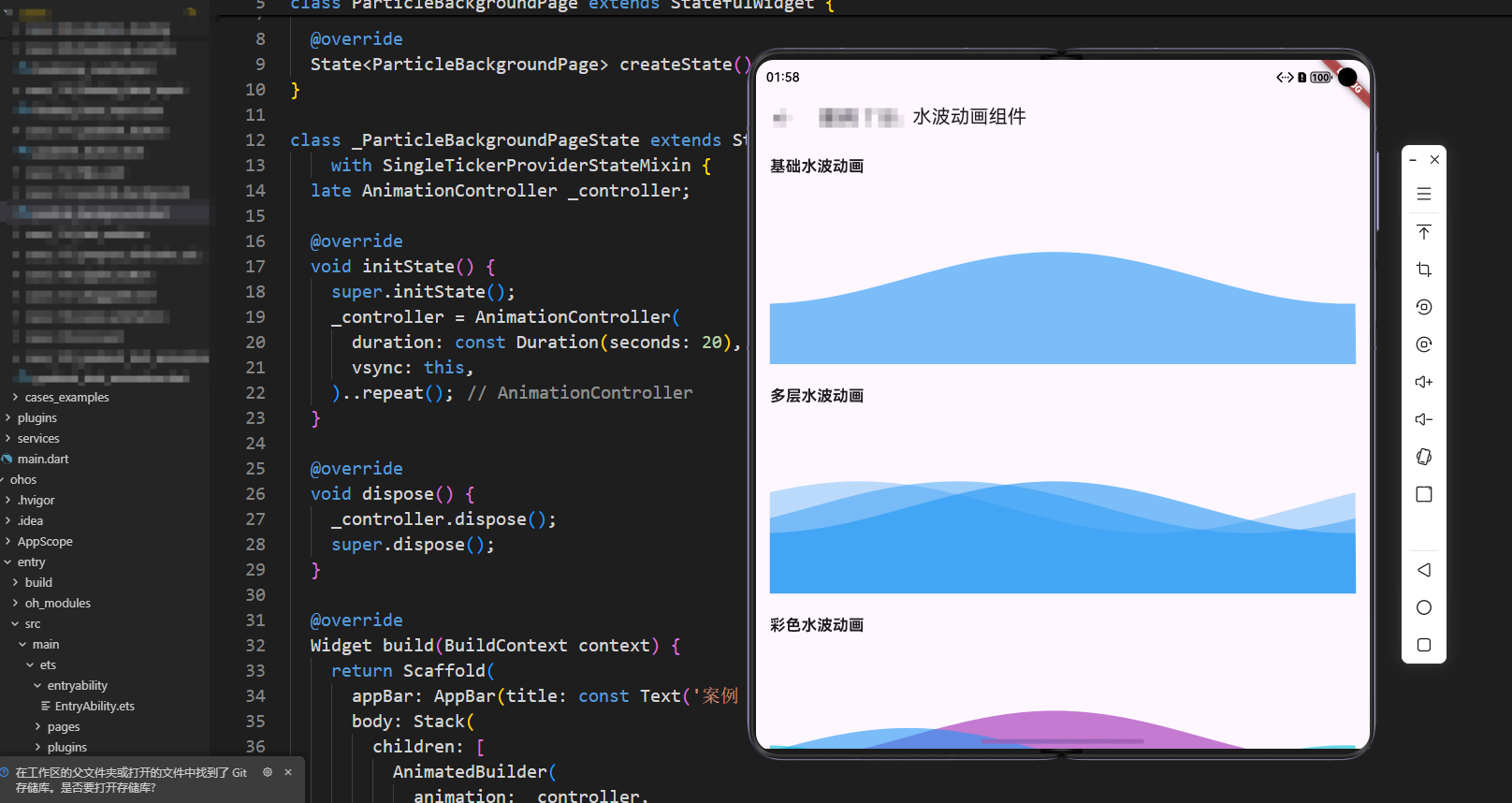The height and width of the screenshot is (803, 1512).
Task: Decrease emulator volume
Action: click(1424, 419)
